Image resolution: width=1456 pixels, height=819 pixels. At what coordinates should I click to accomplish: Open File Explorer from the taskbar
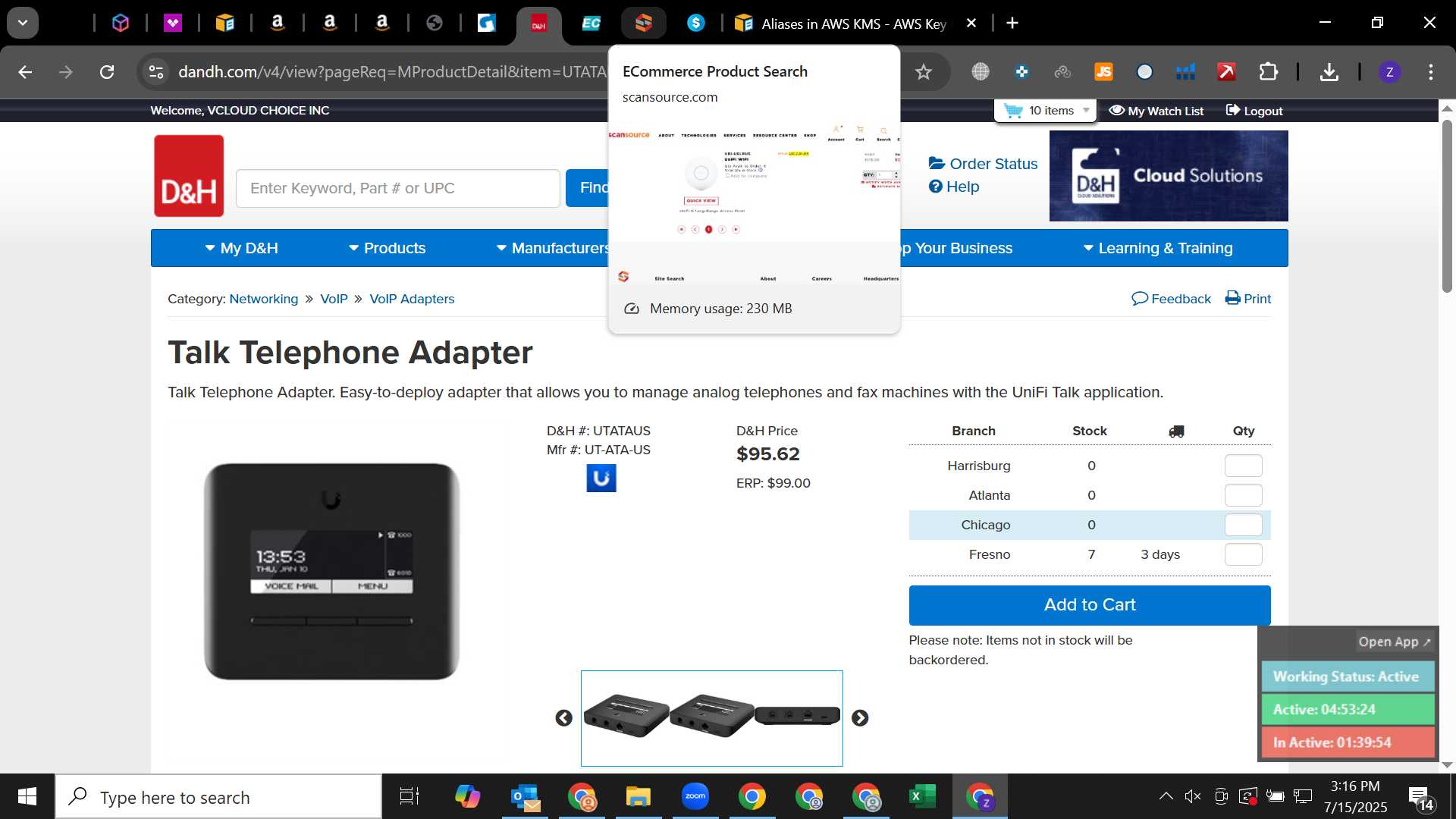639,797
